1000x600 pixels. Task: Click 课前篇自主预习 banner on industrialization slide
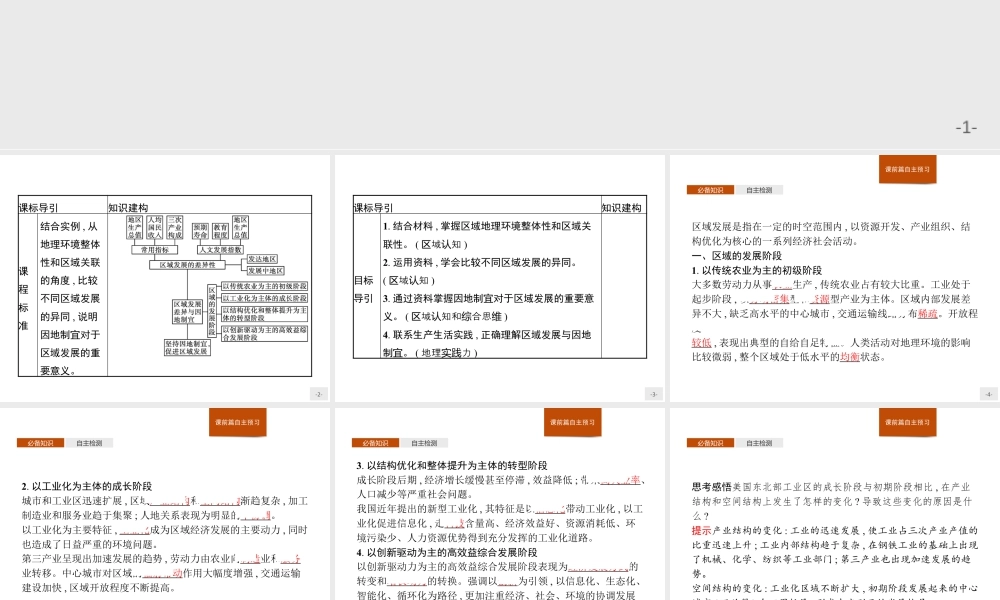coord(237,422)
